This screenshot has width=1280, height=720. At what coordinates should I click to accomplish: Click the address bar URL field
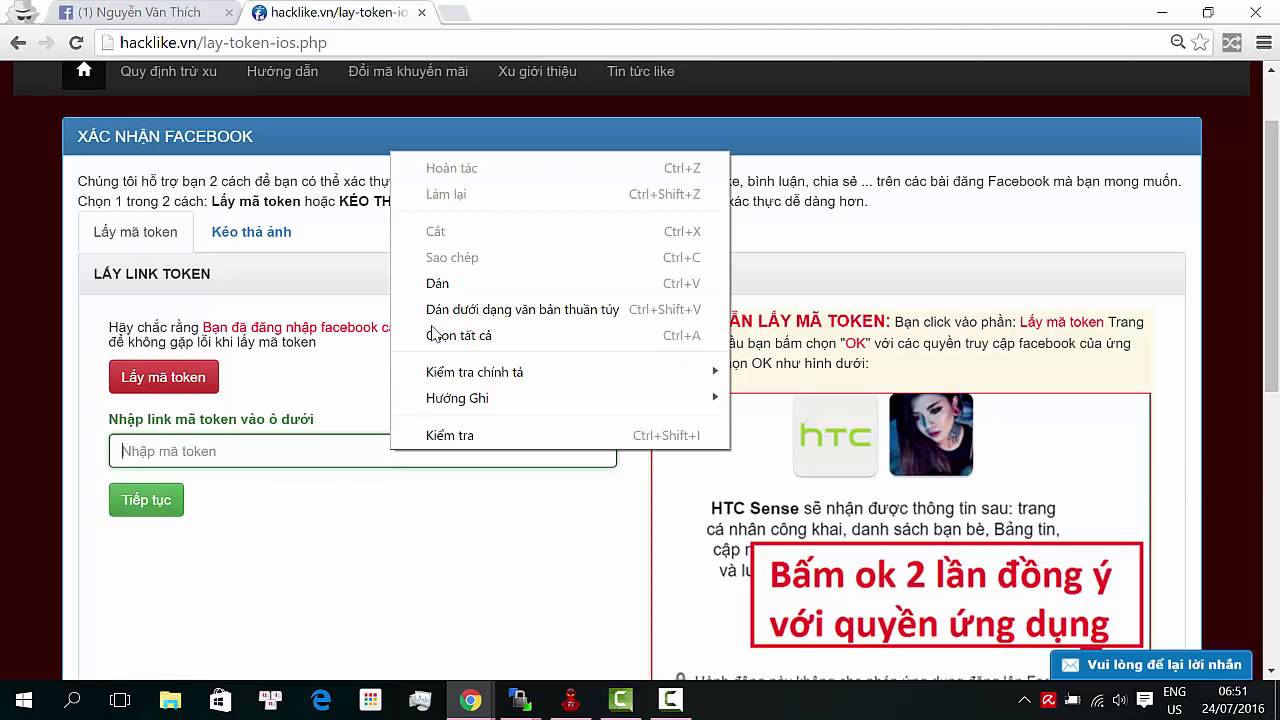640,42
